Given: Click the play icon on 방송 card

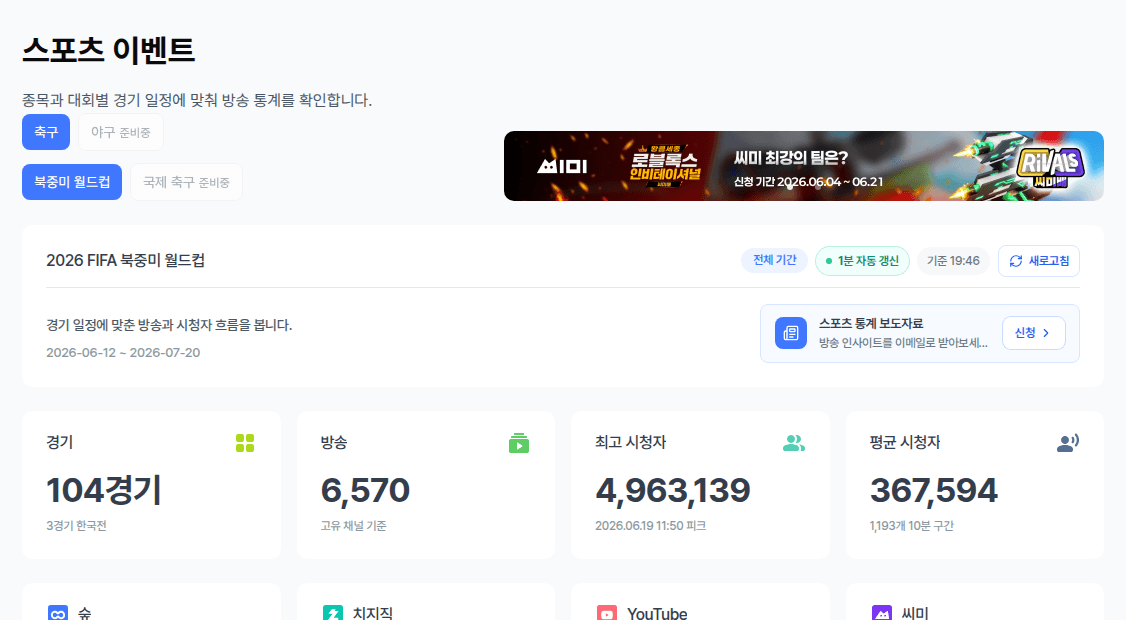Looking at the screenshot, I should [519, 443].
